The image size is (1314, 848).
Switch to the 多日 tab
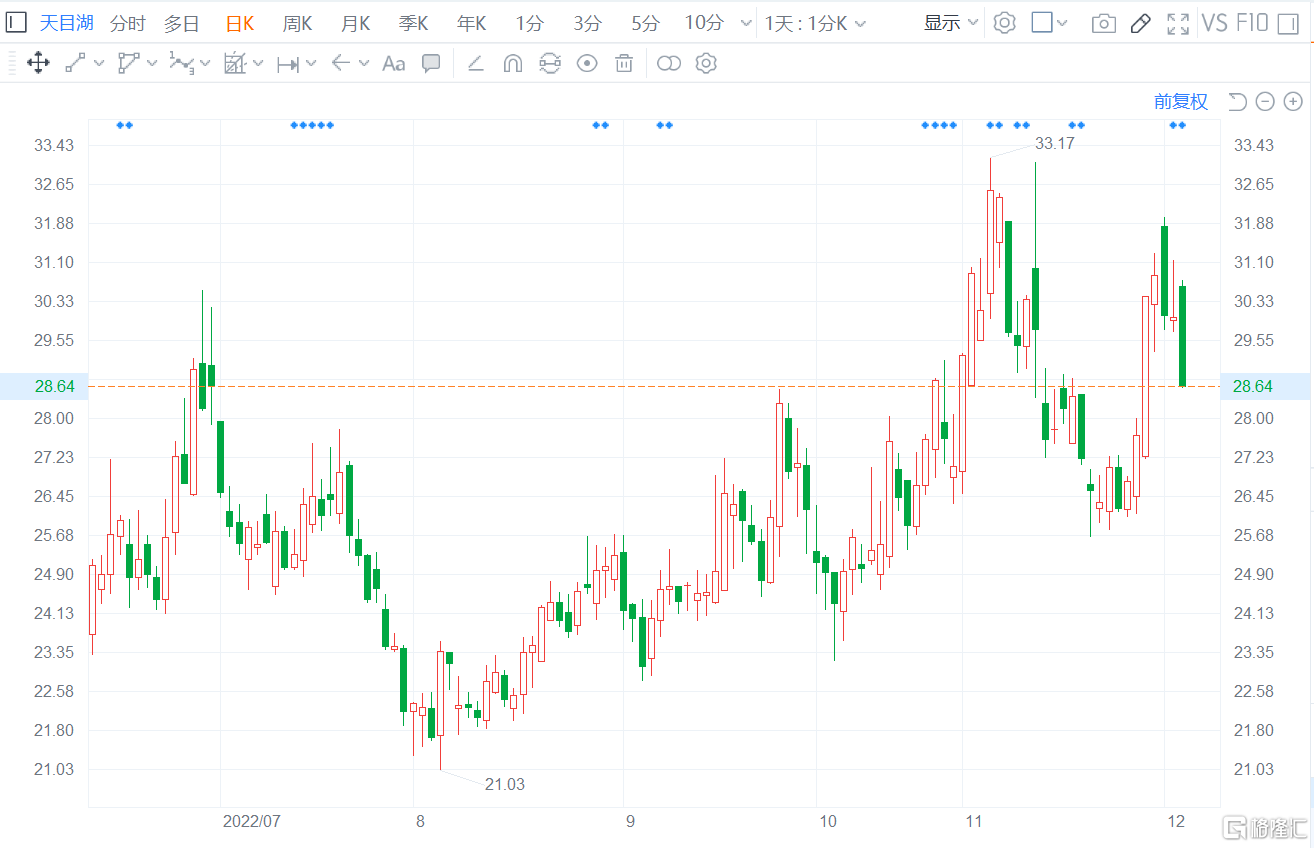point(182,23)
